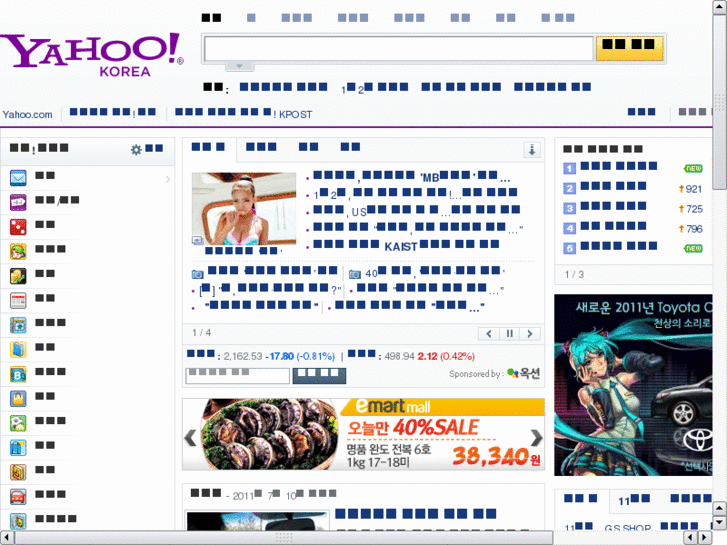This screenshot has height=545, width=727.
Task: Focus the main search input field
Action: 399,48
